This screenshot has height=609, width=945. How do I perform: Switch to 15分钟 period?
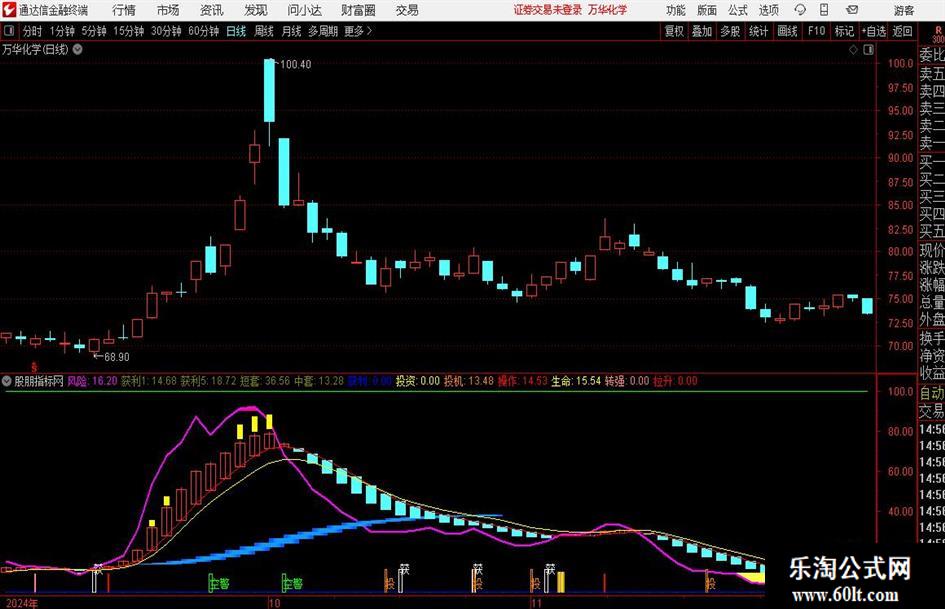coord(129,31)
